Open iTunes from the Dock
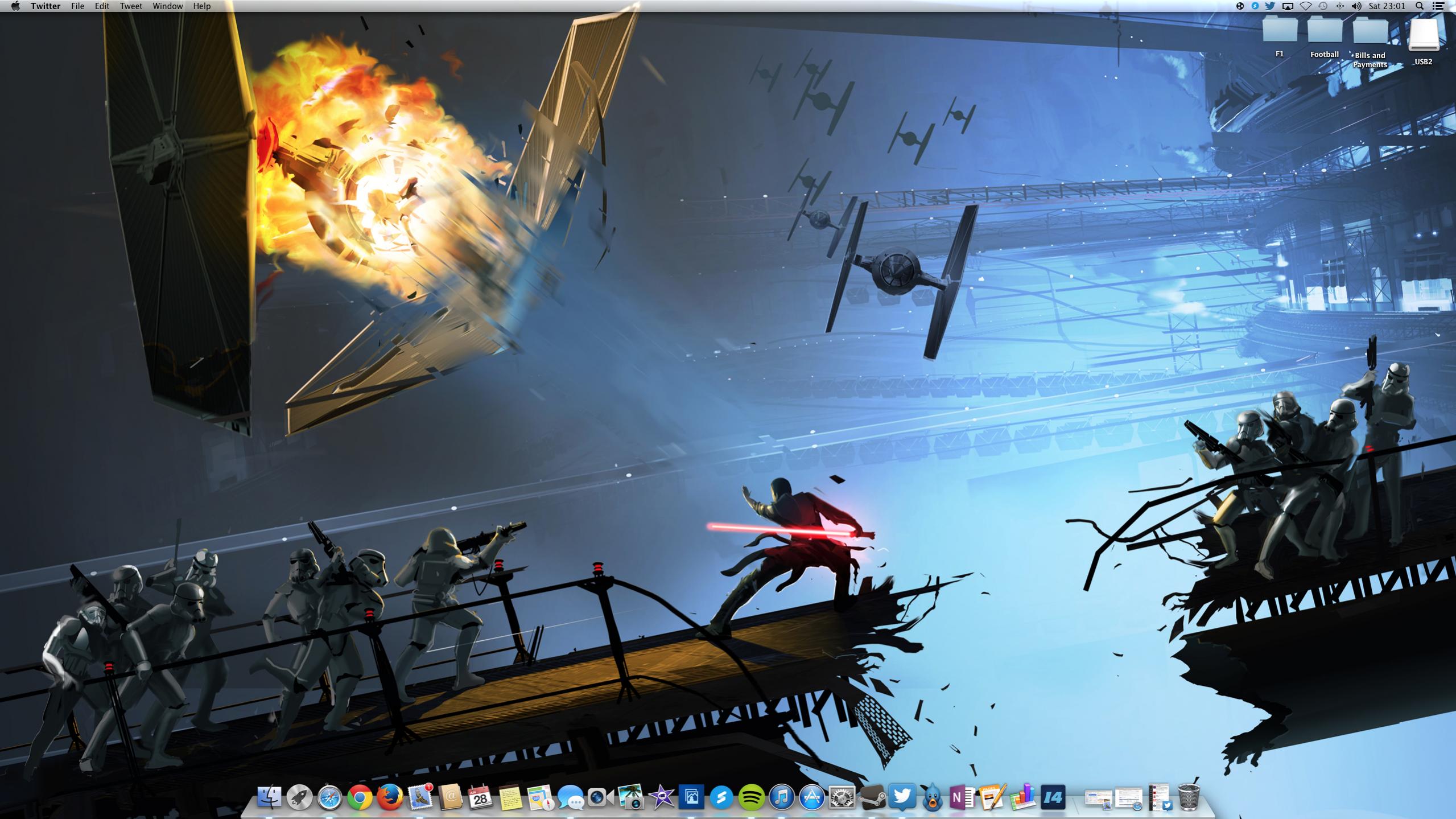 (x=782, y=797)
